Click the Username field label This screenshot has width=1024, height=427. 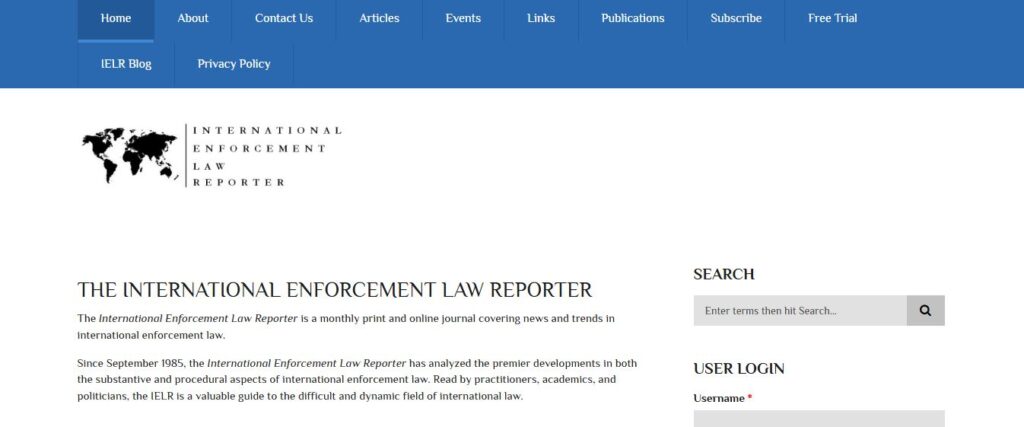pos(718,398)
